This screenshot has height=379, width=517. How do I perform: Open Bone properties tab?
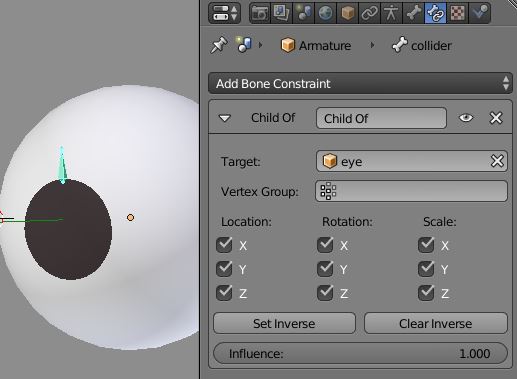pyautogui.click(x=413, y=13)
